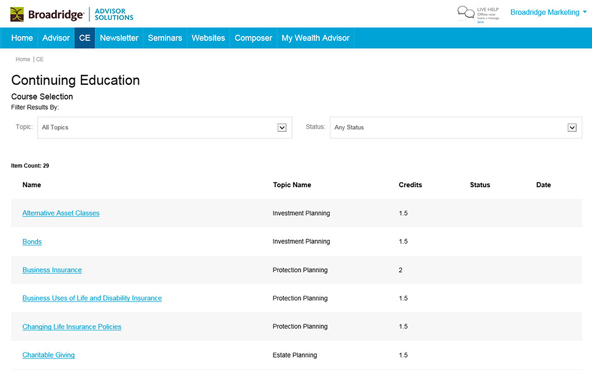Screen dimensions: 592x370
Task: Click the Course Selection subheading
Action: click(42, 97)
